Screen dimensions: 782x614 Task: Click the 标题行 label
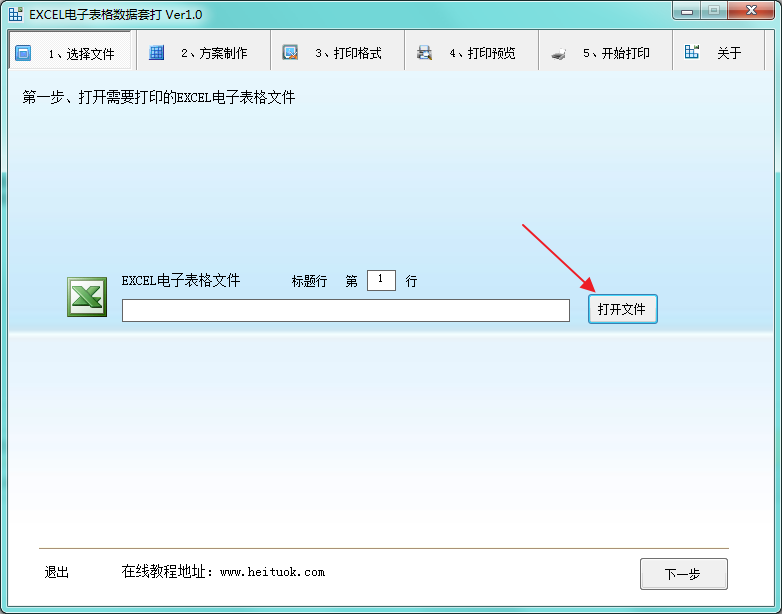click(x=309, y=281)
